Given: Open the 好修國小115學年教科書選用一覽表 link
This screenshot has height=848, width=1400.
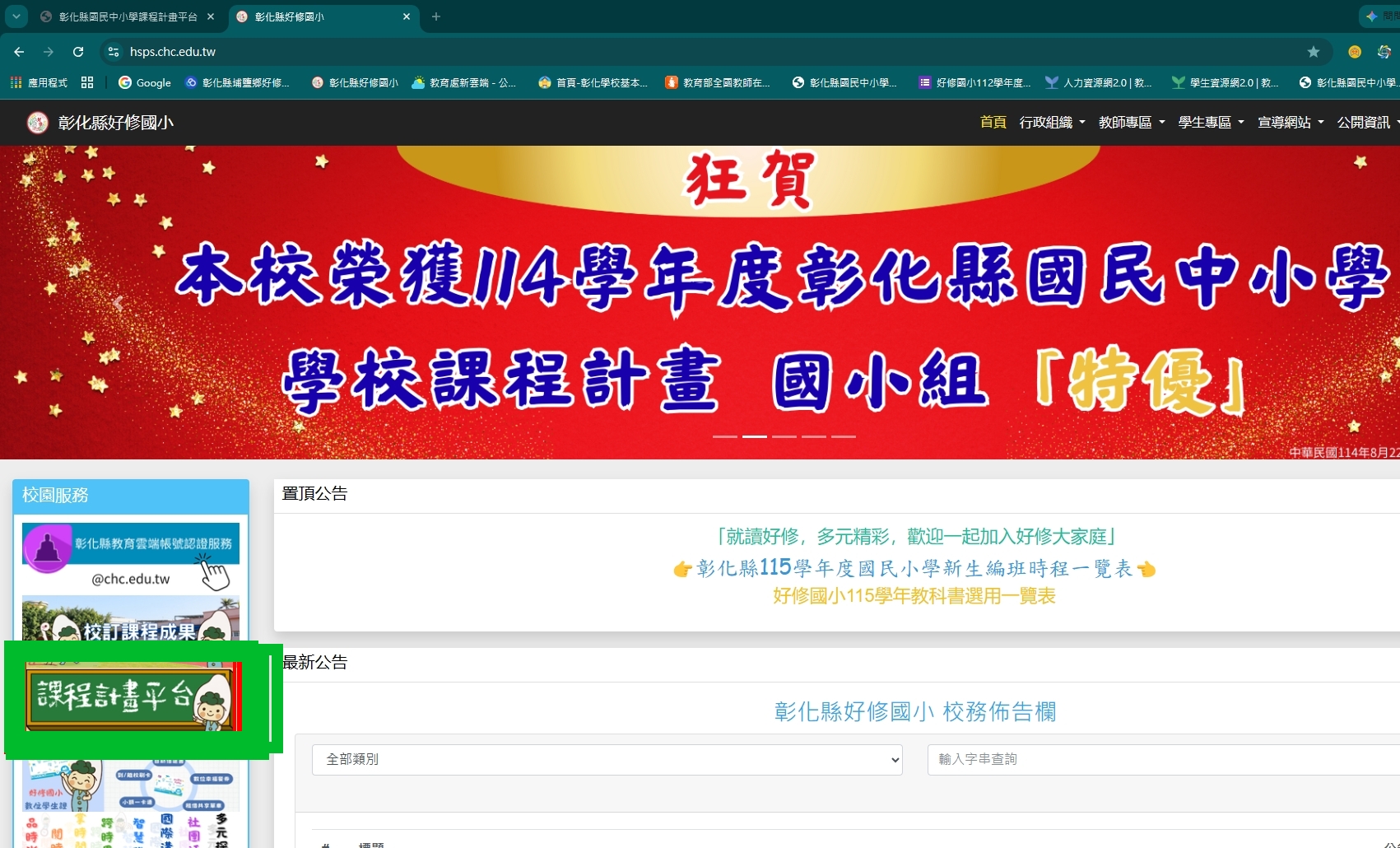Looking at the screenshot, I should (914, 596).
